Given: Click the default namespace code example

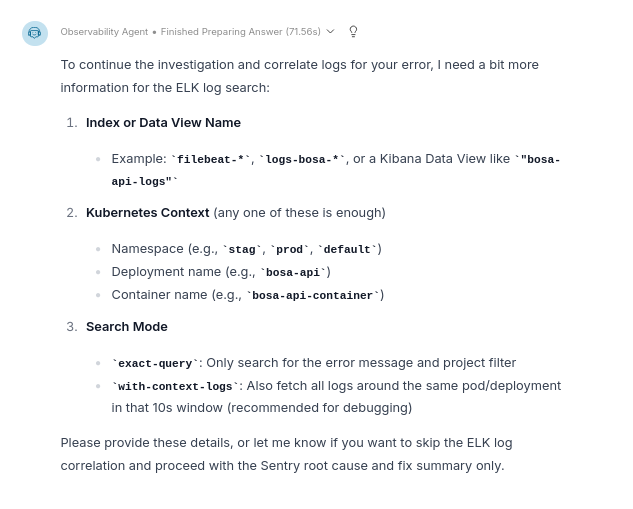Looking at the screenshot, I should pos(346,249).
